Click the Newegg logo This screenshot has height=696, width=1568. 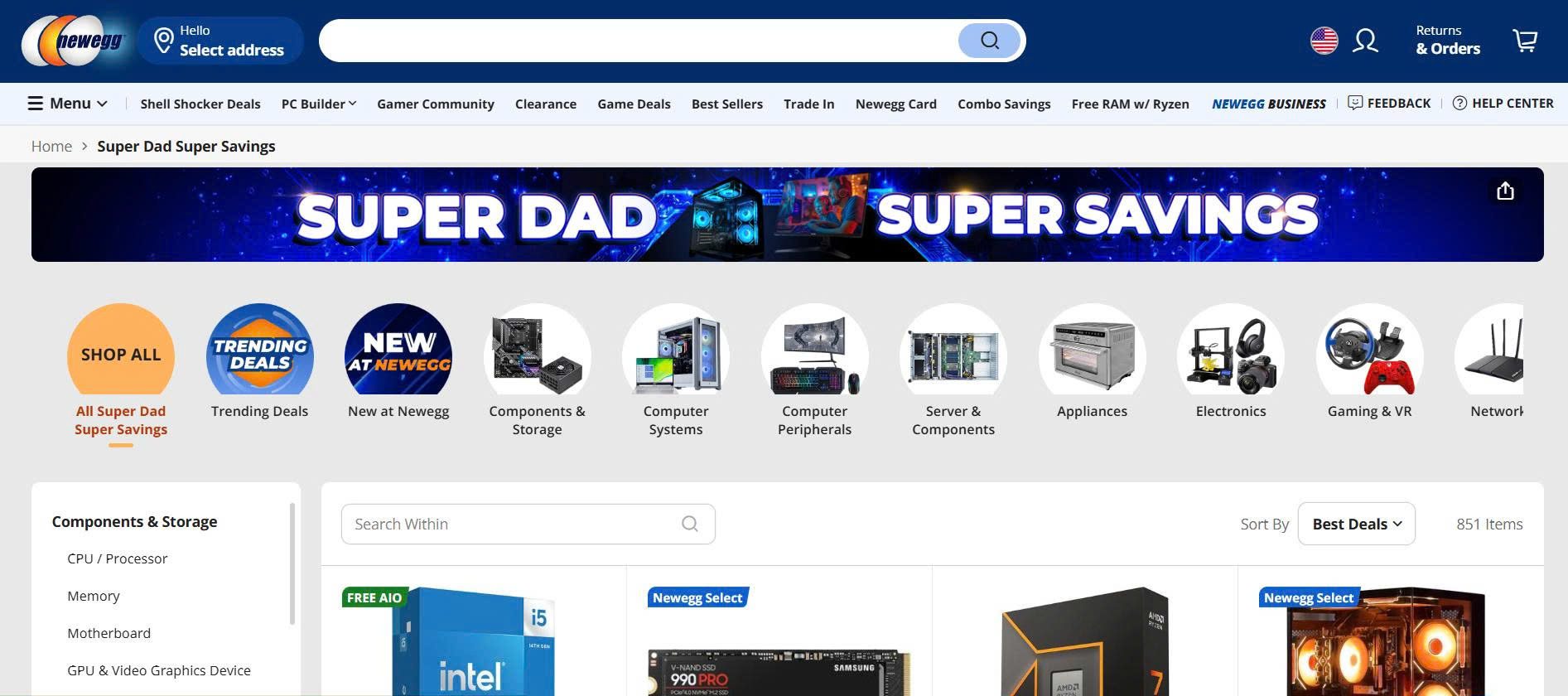74,41
